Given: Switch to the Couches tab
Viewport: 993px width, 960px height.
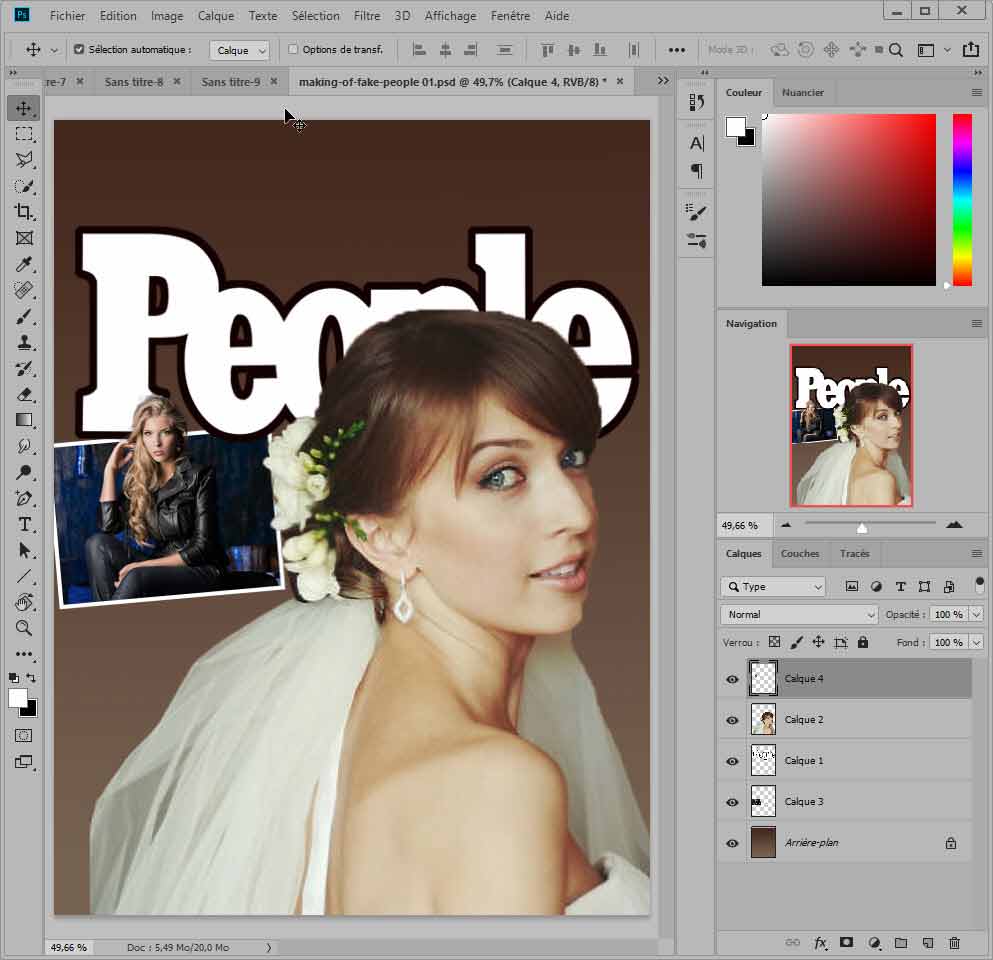Looking at the screenshot, I should coord(800,553).
